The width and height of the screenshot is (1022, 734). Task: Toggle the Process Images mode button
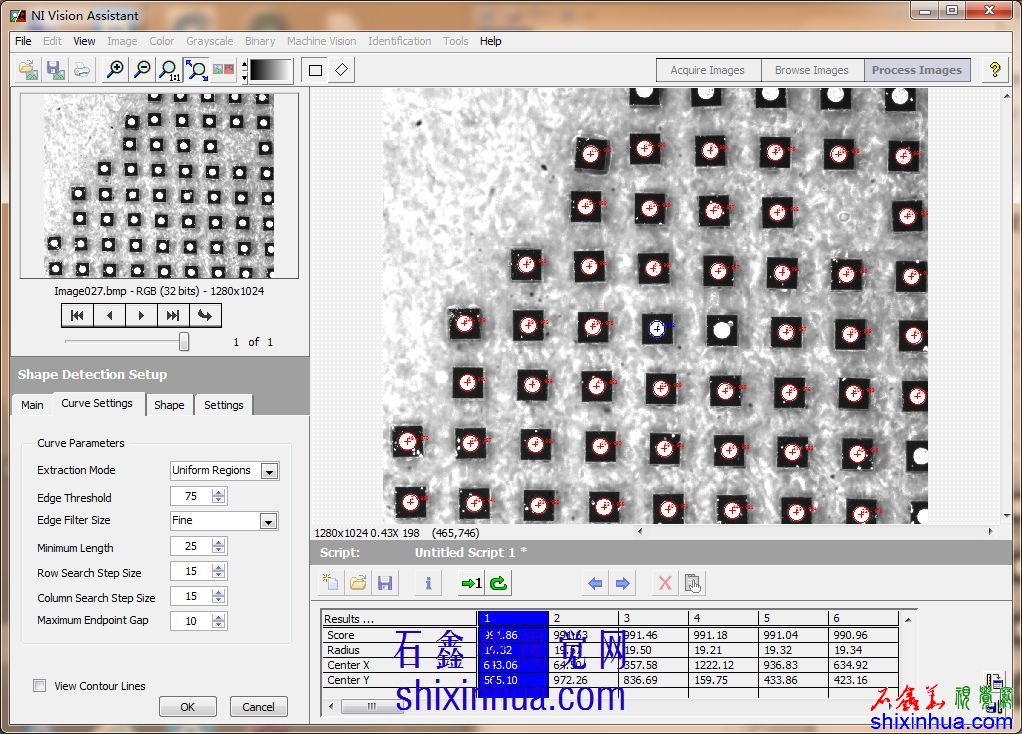pyautogui.click(x=916, y=70)
